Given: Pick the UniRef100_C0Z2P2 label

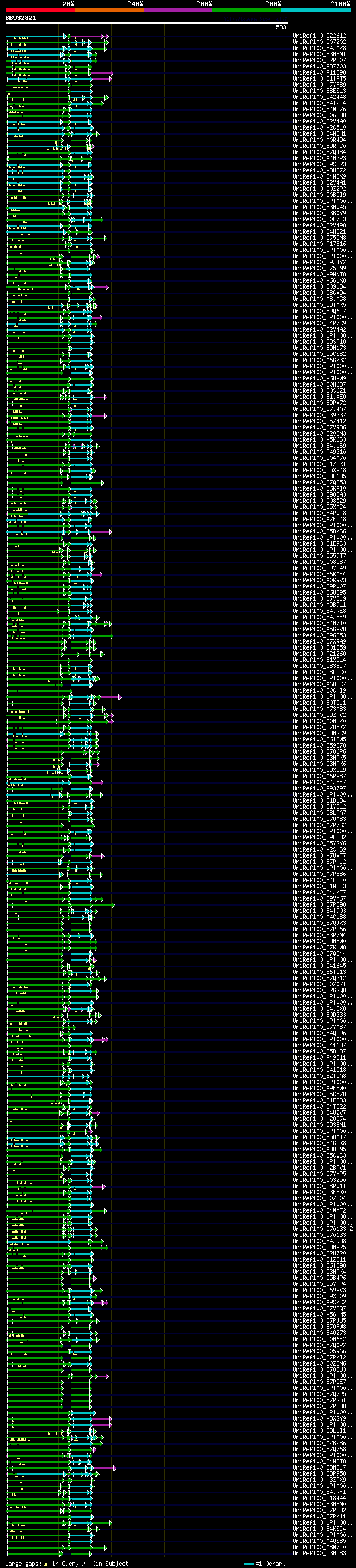Looking at the screenshot, I should 319,189.
